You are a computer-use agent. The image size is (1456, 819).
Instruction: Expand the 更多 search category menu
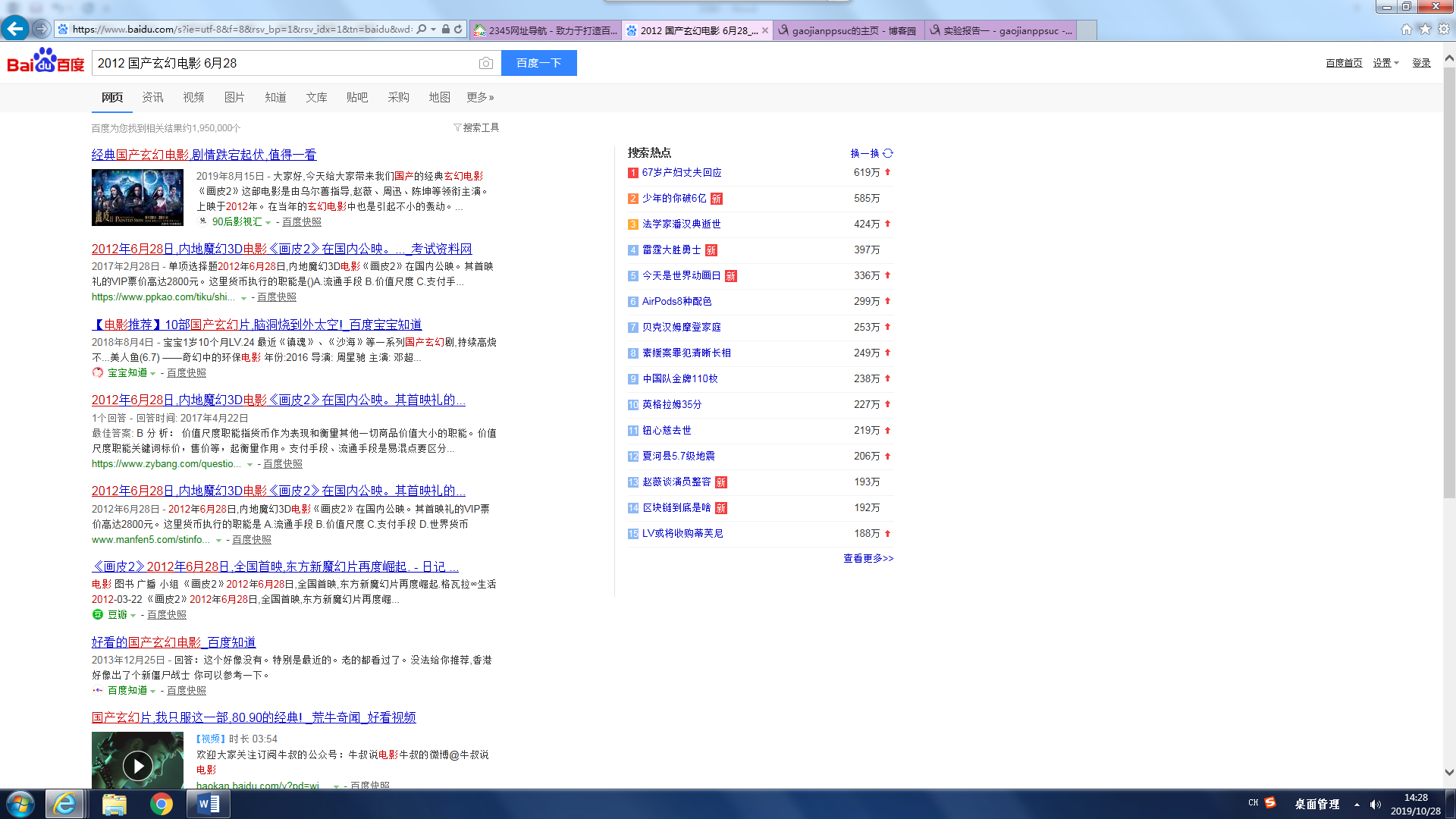480,97
